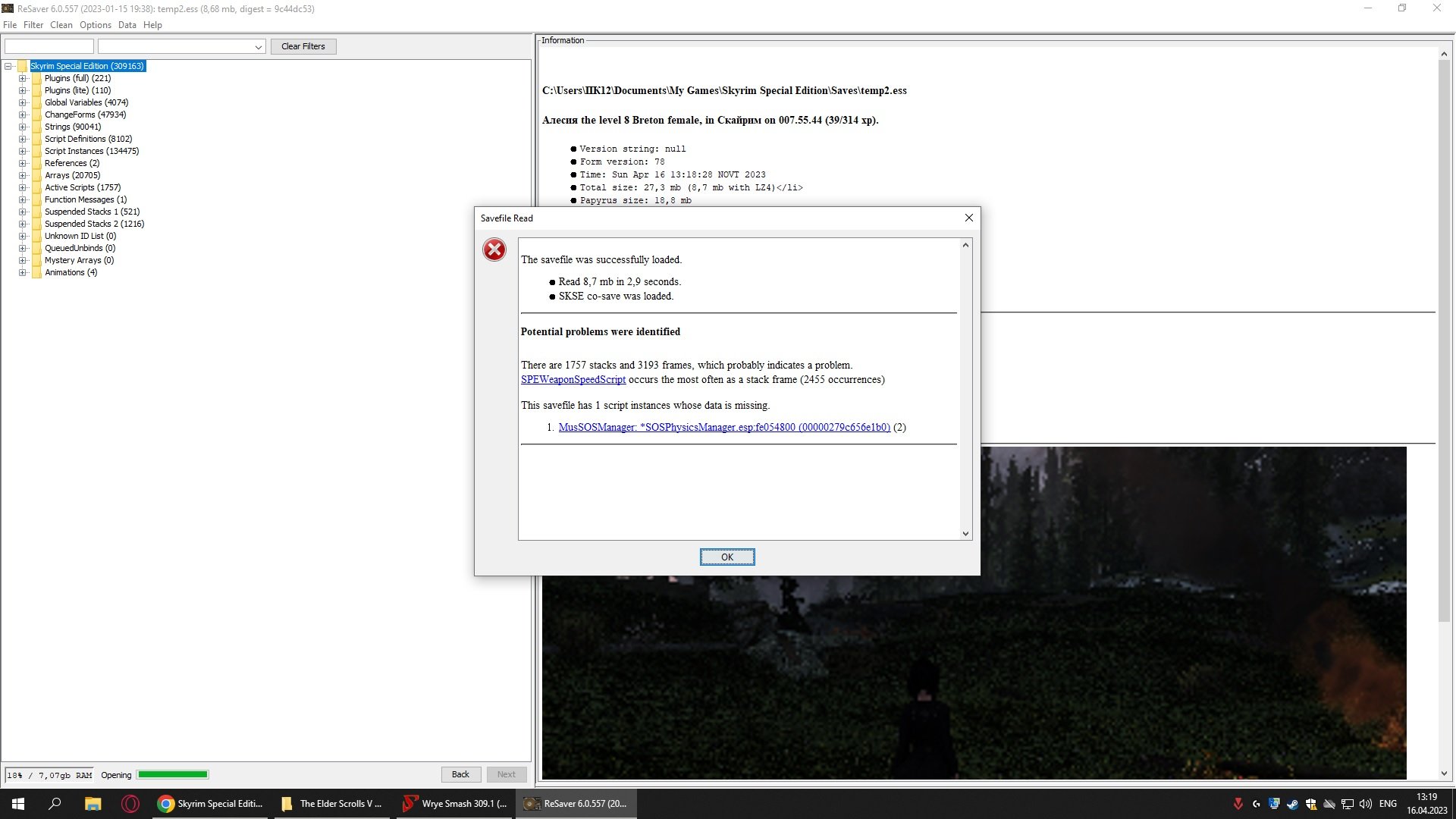Expand the Active Scripts tree node

pos(23,187)
